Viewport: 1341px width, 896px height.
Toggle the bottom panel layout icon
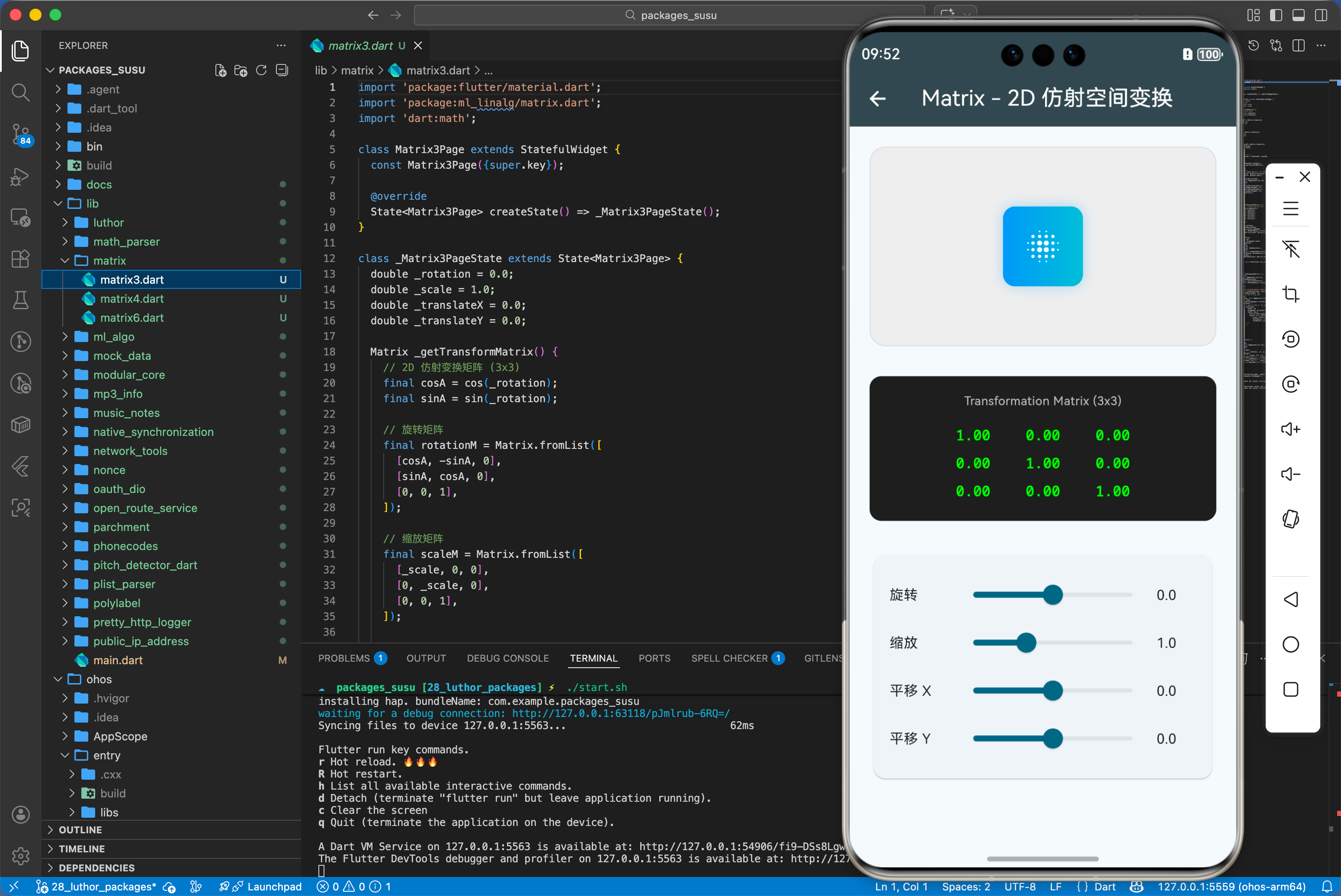1298,16
